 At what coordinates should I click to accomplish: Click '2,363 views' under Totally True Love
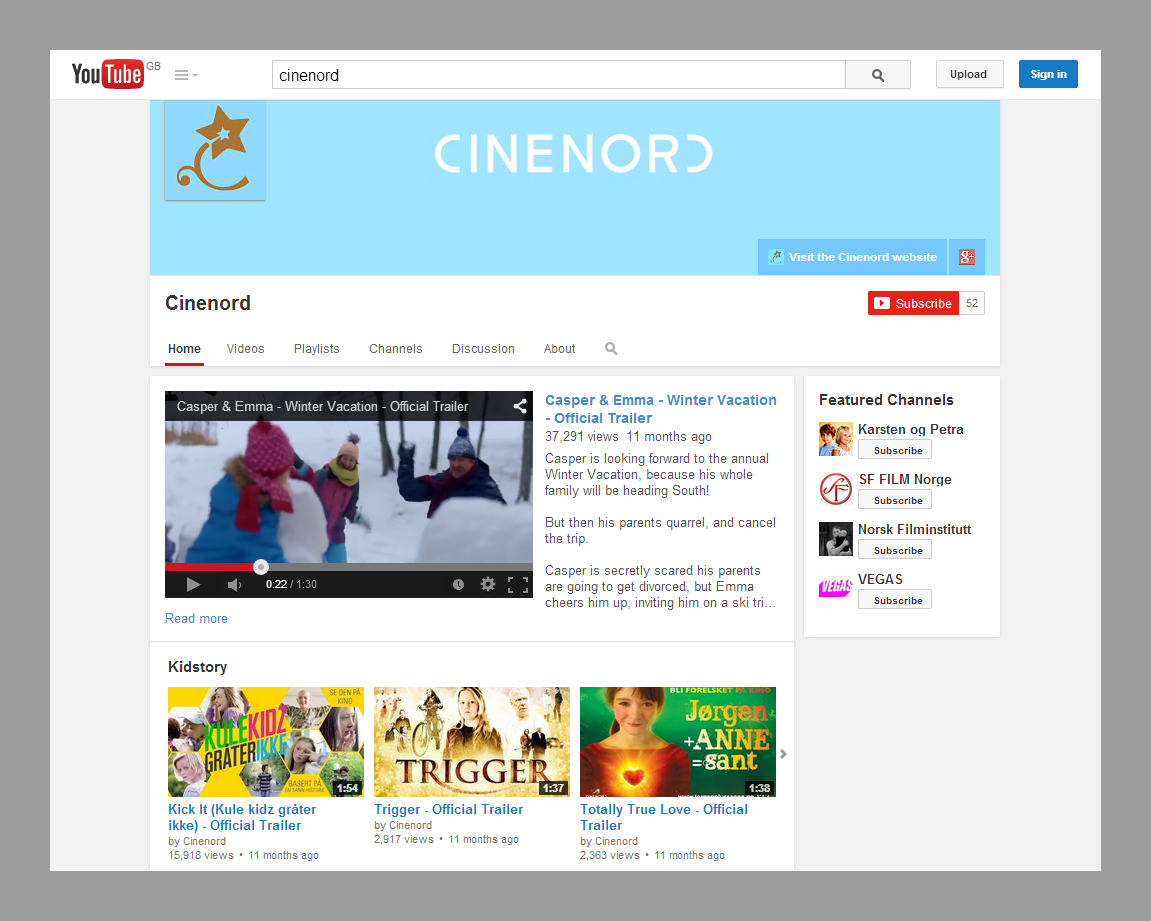click(x=610, y=855)
